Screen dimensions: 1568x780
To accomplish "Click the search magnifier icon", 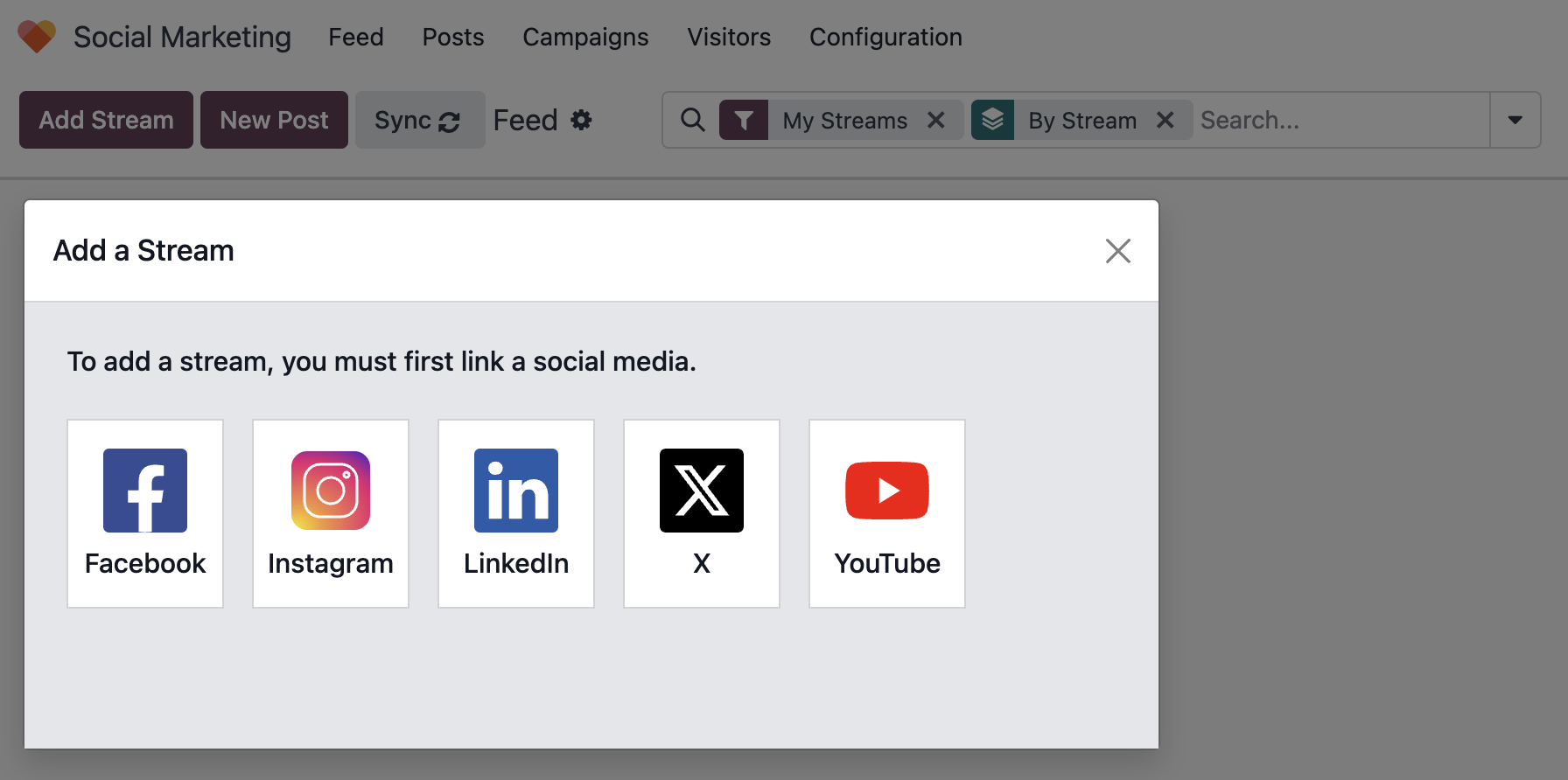I will pyautogui.click(x=692, y=120).
